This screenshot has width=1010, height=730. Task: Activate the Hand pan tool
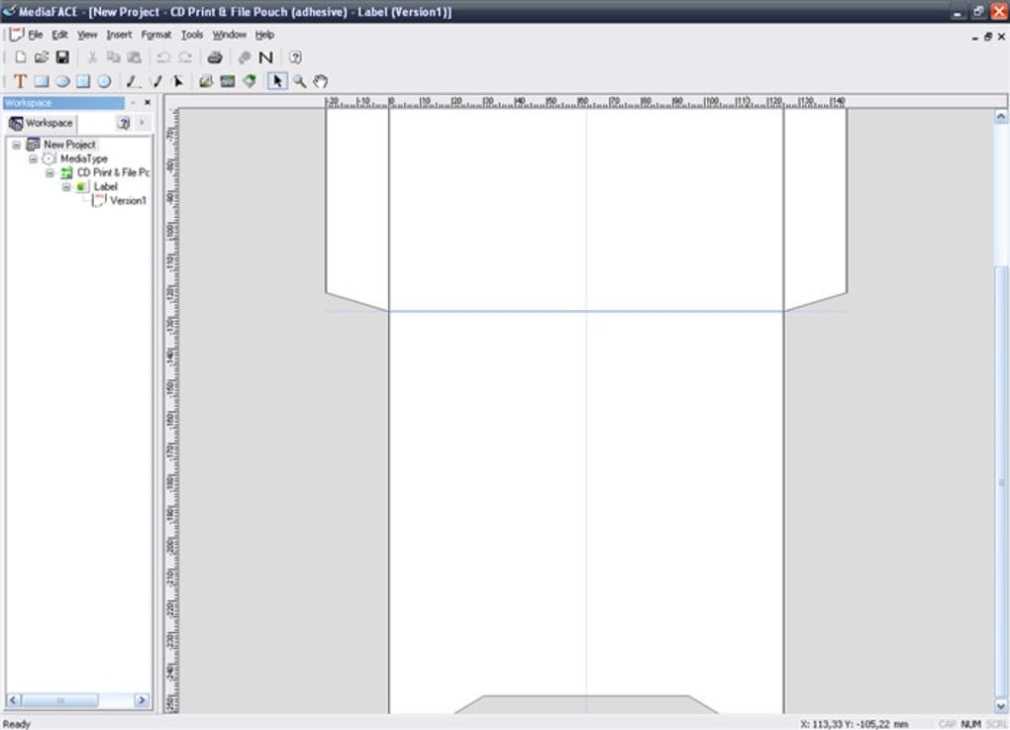320,81
